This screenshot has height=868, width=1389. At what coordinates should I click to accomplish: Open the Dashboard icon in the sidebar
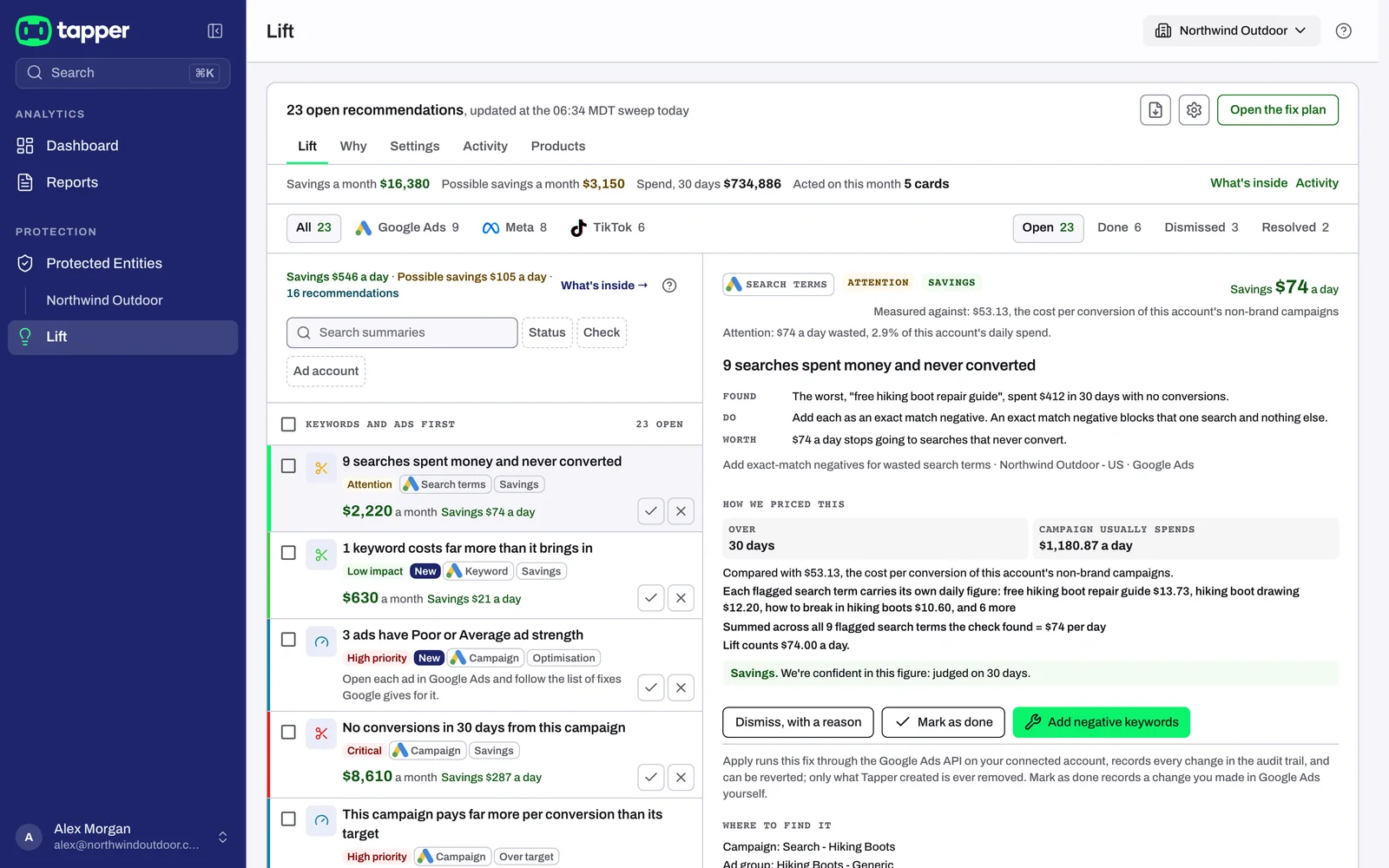click(25, 146)
